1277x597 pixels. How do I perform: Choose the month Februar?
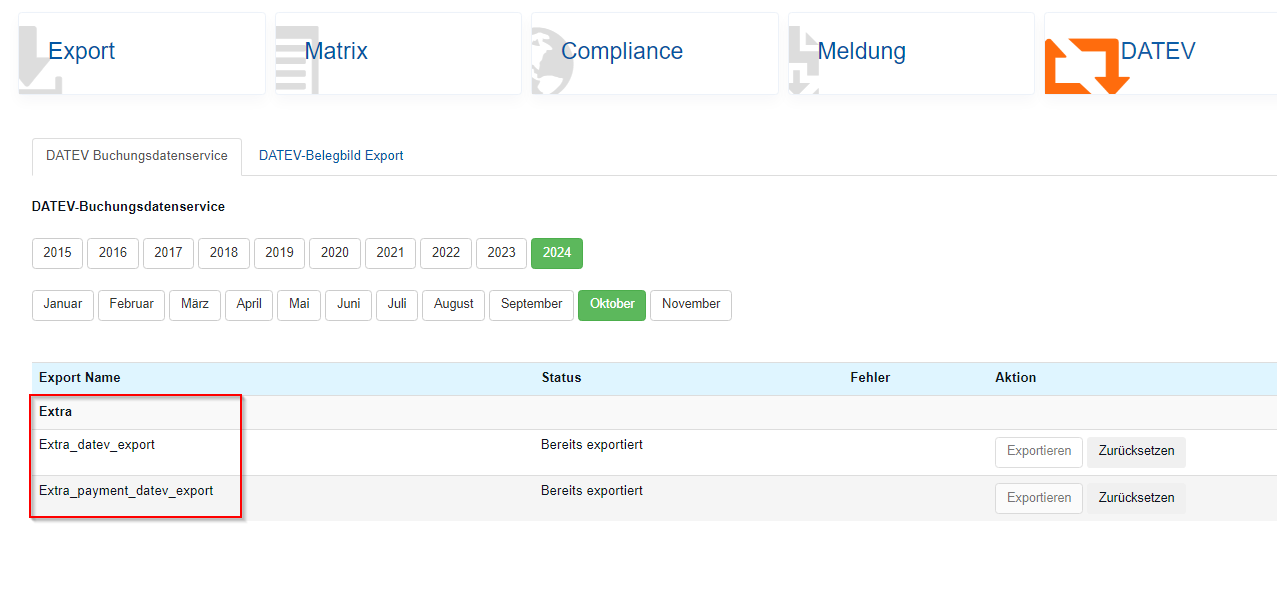131,305
